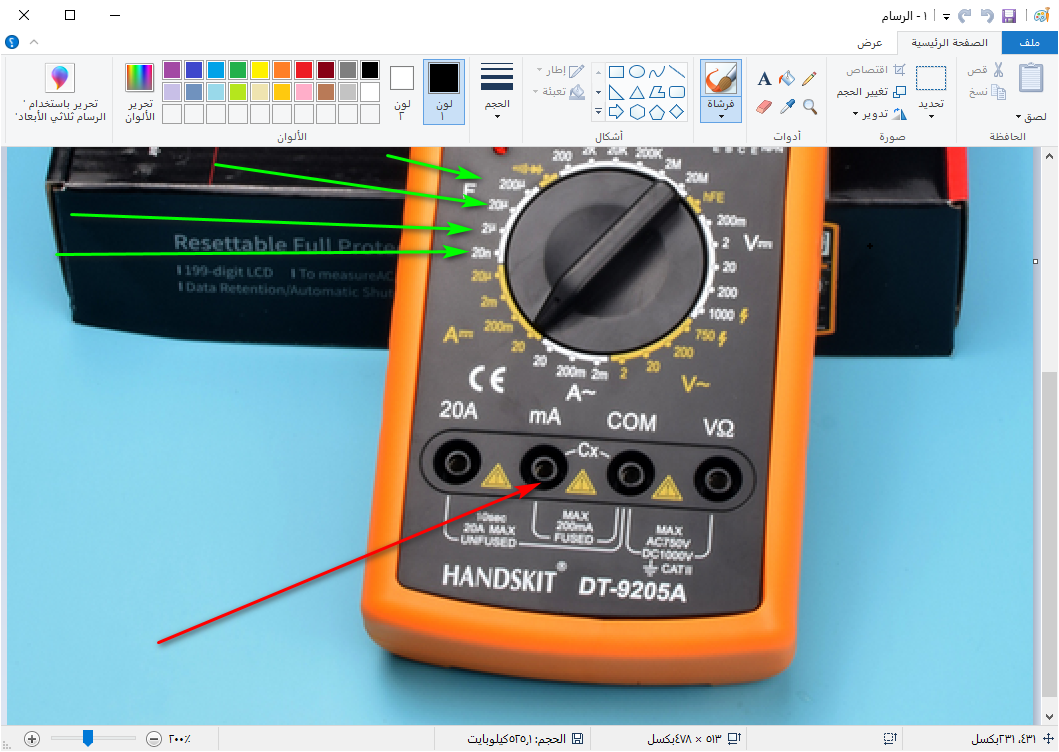Select the Eraser tool
Image resolution: width=1059 pixels, height=752 pixels.
point(764,107)
